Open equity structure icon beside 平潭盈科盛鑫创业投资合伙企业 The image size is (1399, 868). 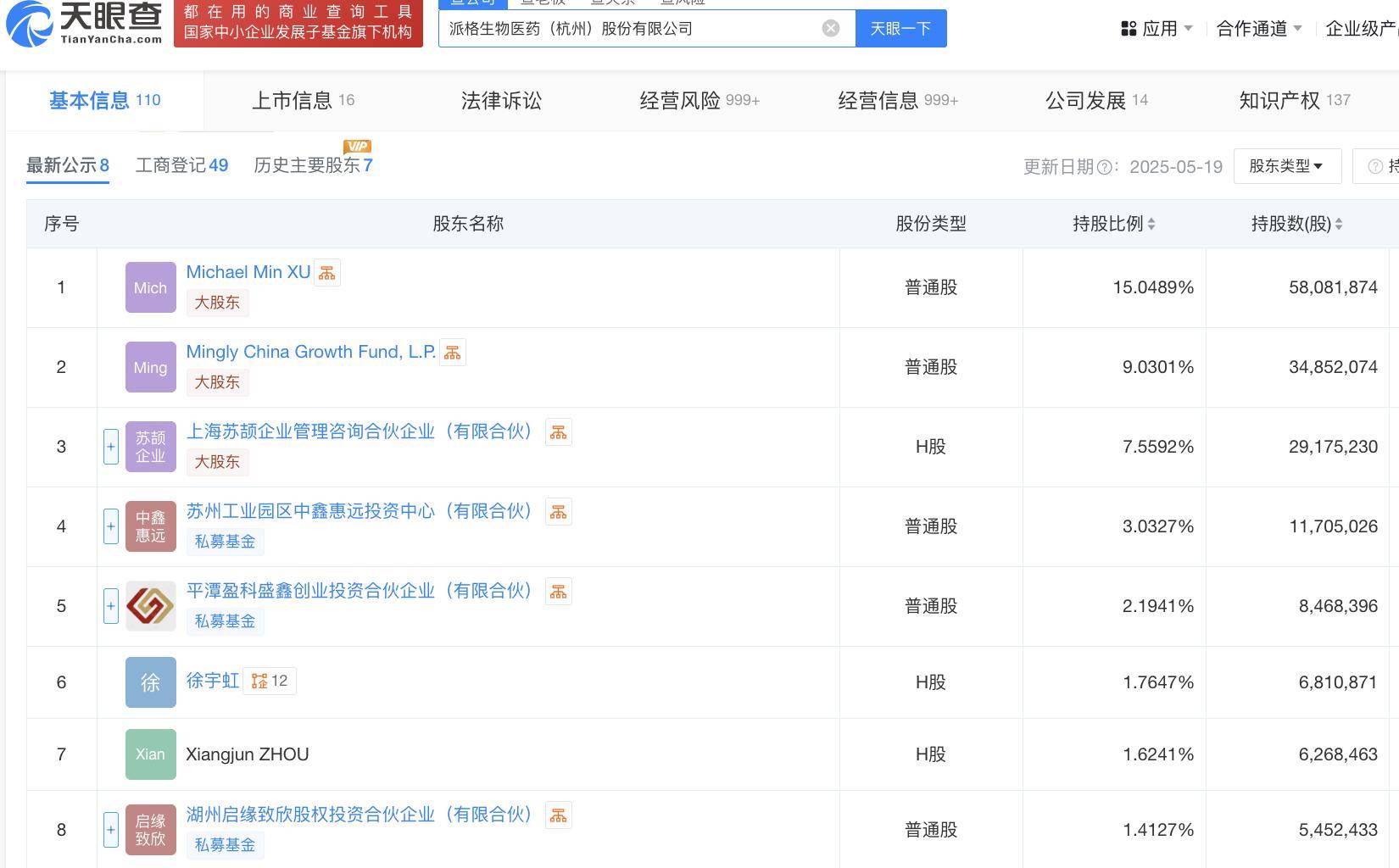[x=558, y=592]
